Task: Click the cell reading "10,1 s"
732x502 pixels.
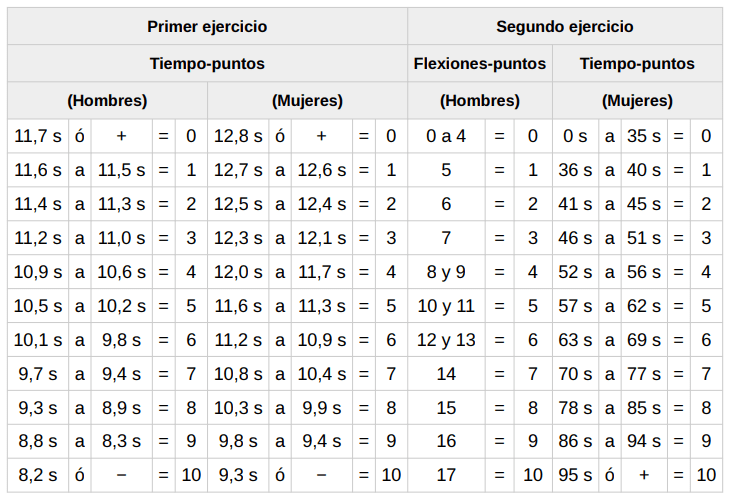Action: [38, 339]
